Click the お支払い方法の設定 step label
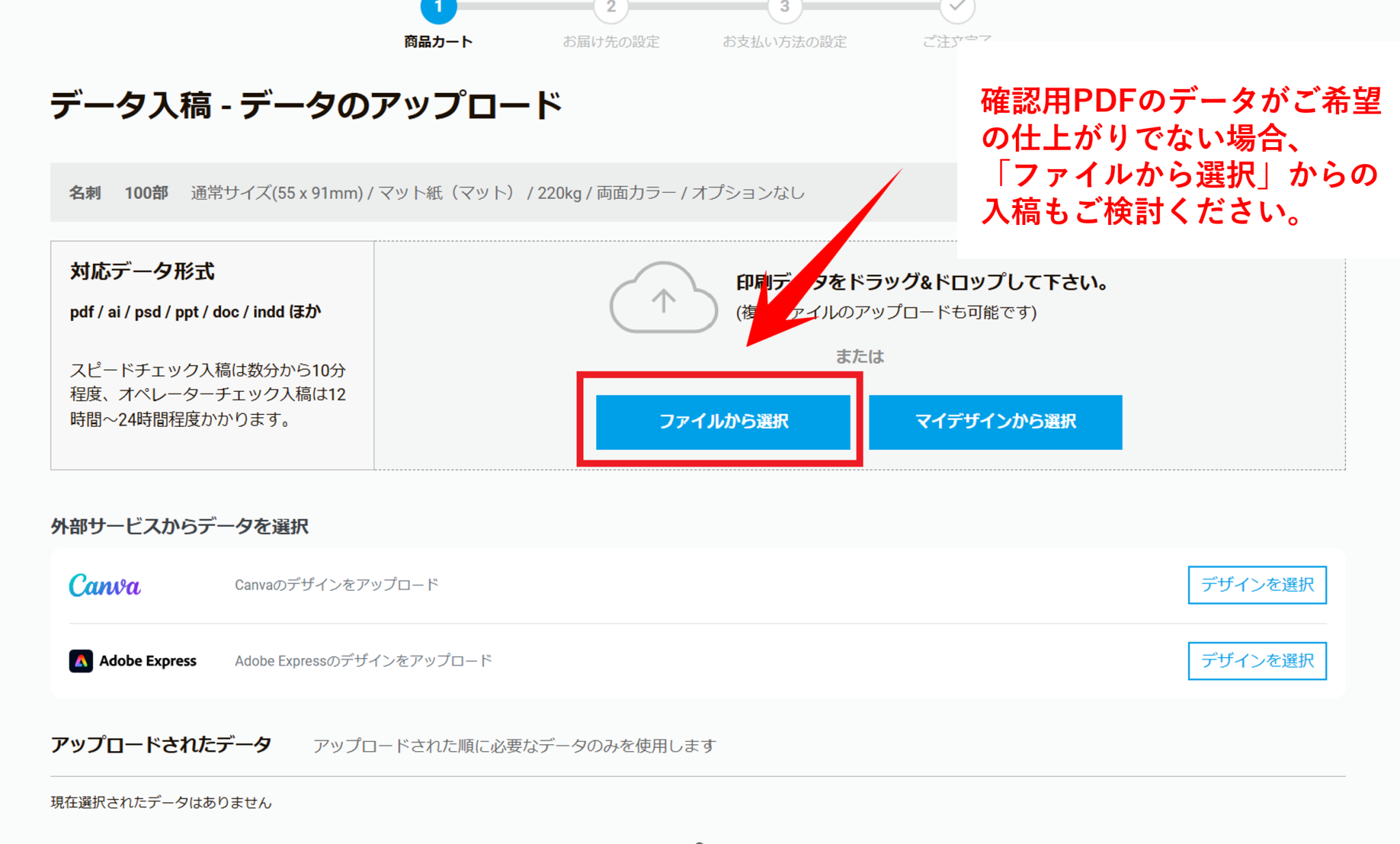The width and height of the screenshot is (1400, 844). pyautogui.click(x=784, y=42)
